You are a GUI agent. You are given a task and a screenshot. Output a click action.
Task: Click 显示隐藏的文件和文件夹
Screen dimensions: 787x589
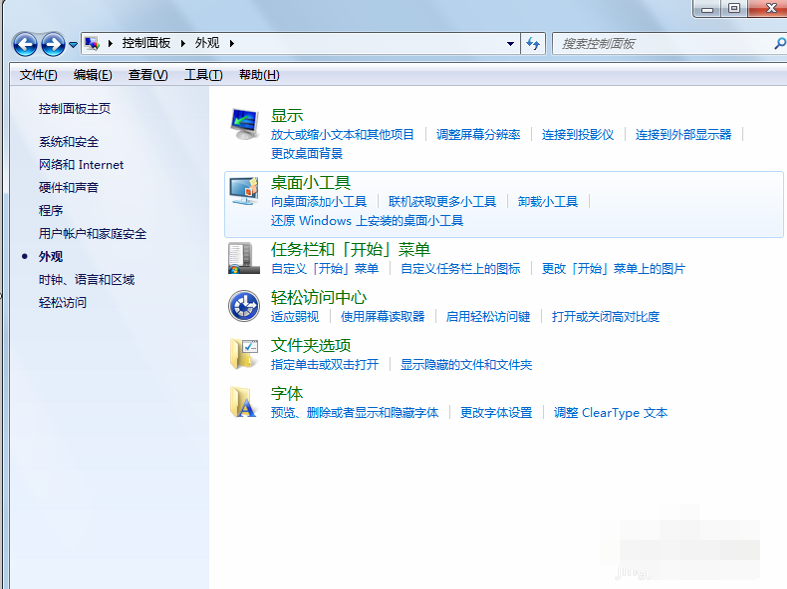coord(466,365)
